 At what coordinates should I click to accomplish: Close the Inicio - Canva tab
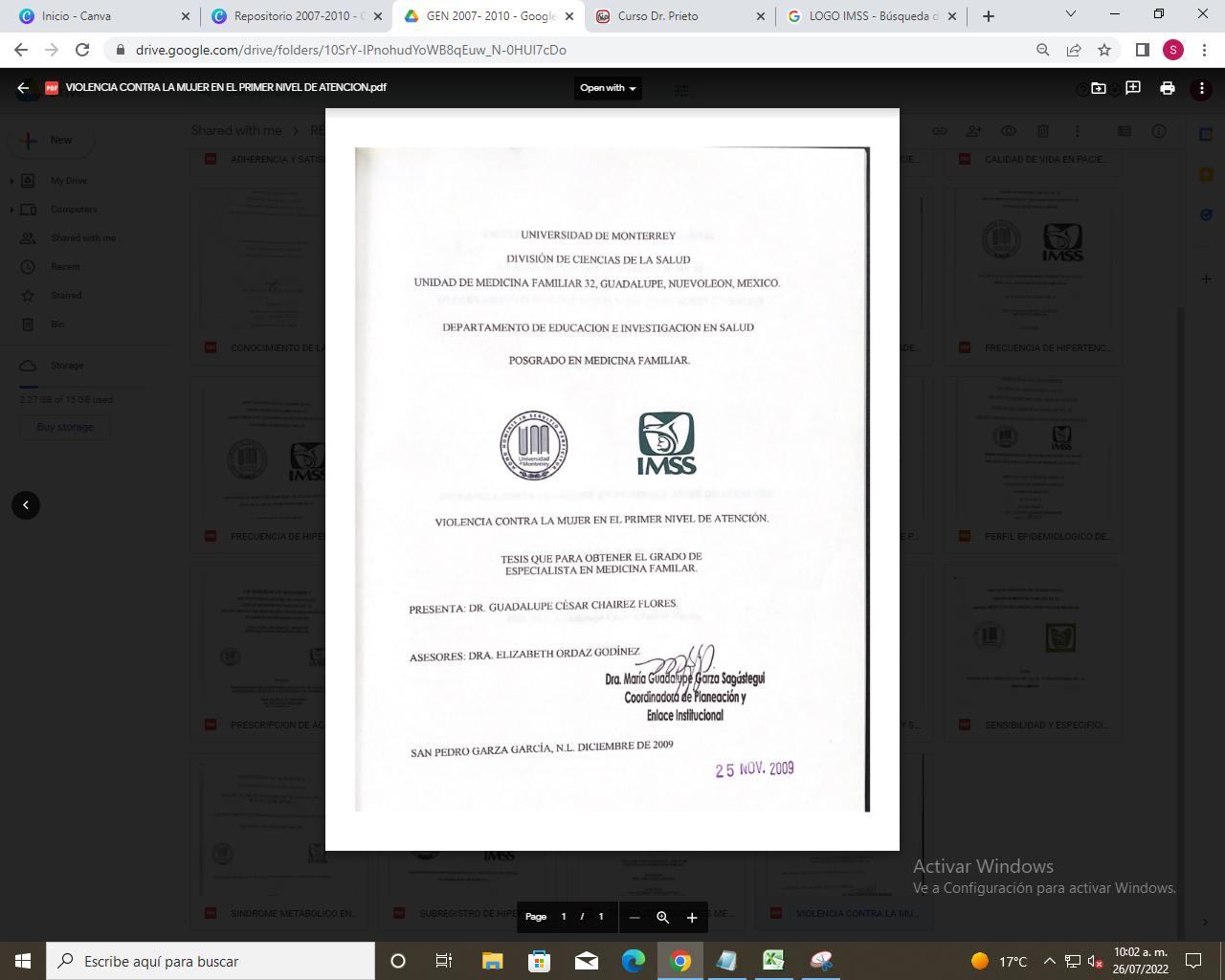186,16
